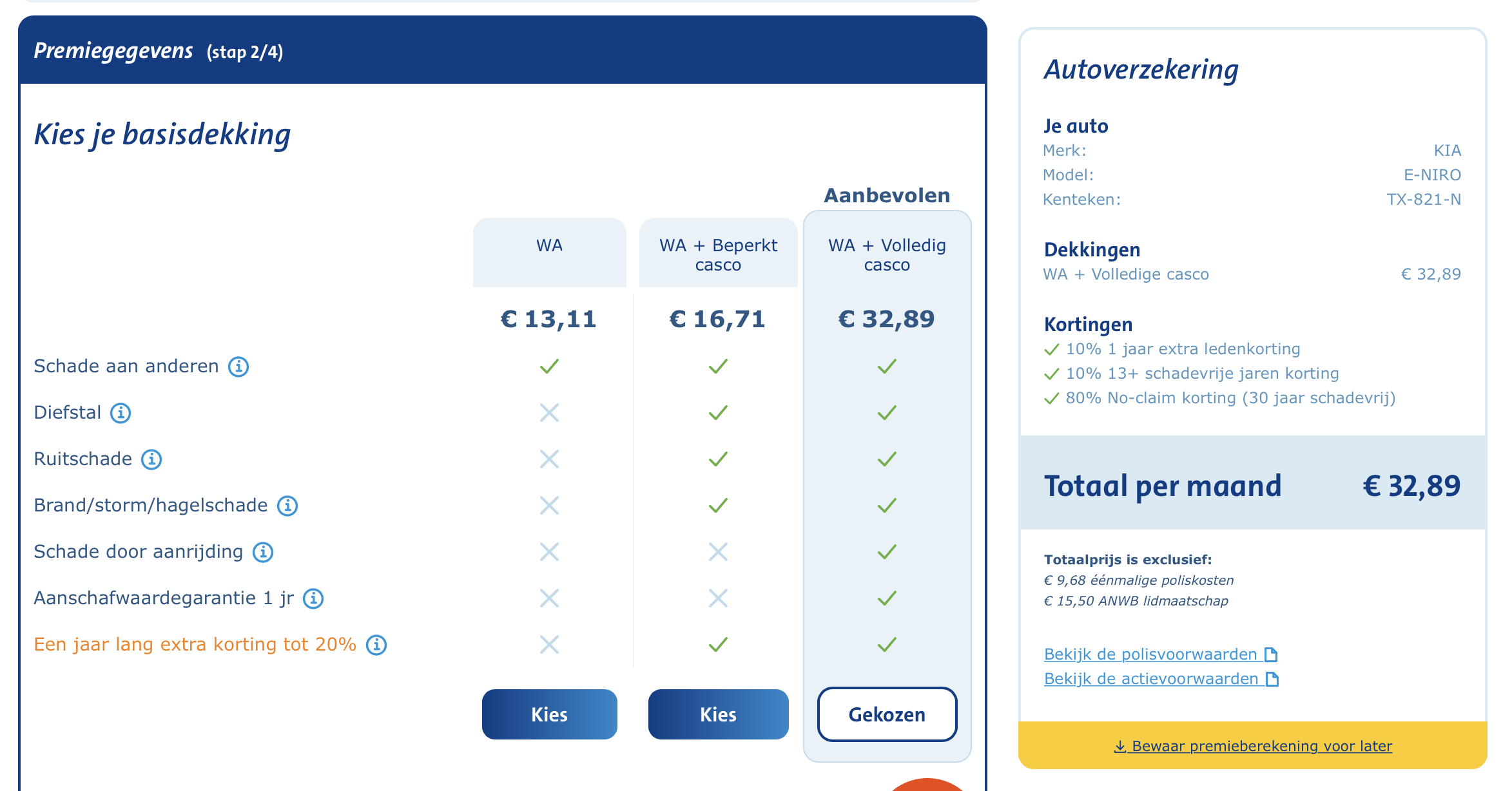Click the WA column header
Screen dimensions: 1512x791
[549, 245]
